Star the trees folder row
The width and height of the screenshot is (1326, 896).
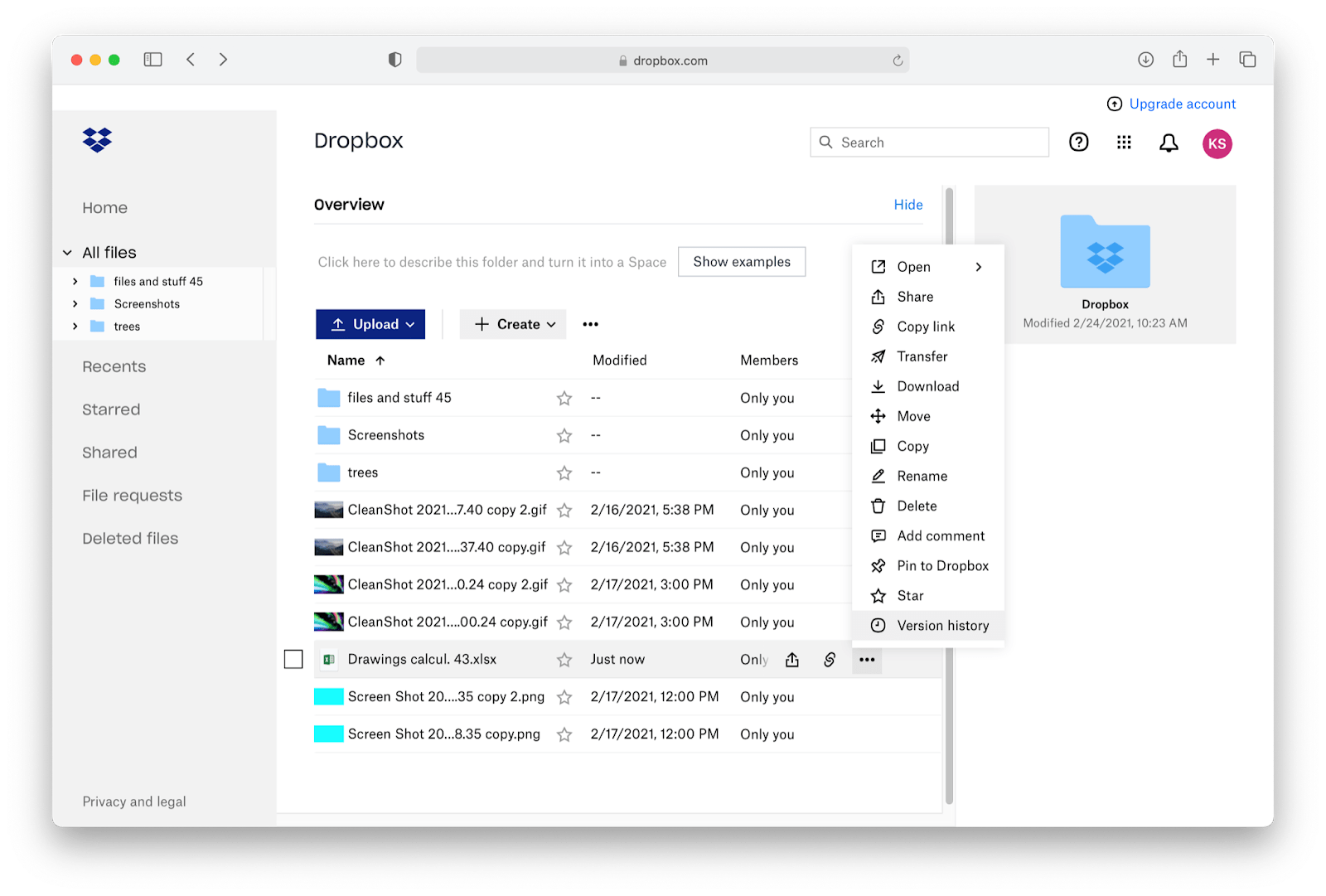pos(564,473)
